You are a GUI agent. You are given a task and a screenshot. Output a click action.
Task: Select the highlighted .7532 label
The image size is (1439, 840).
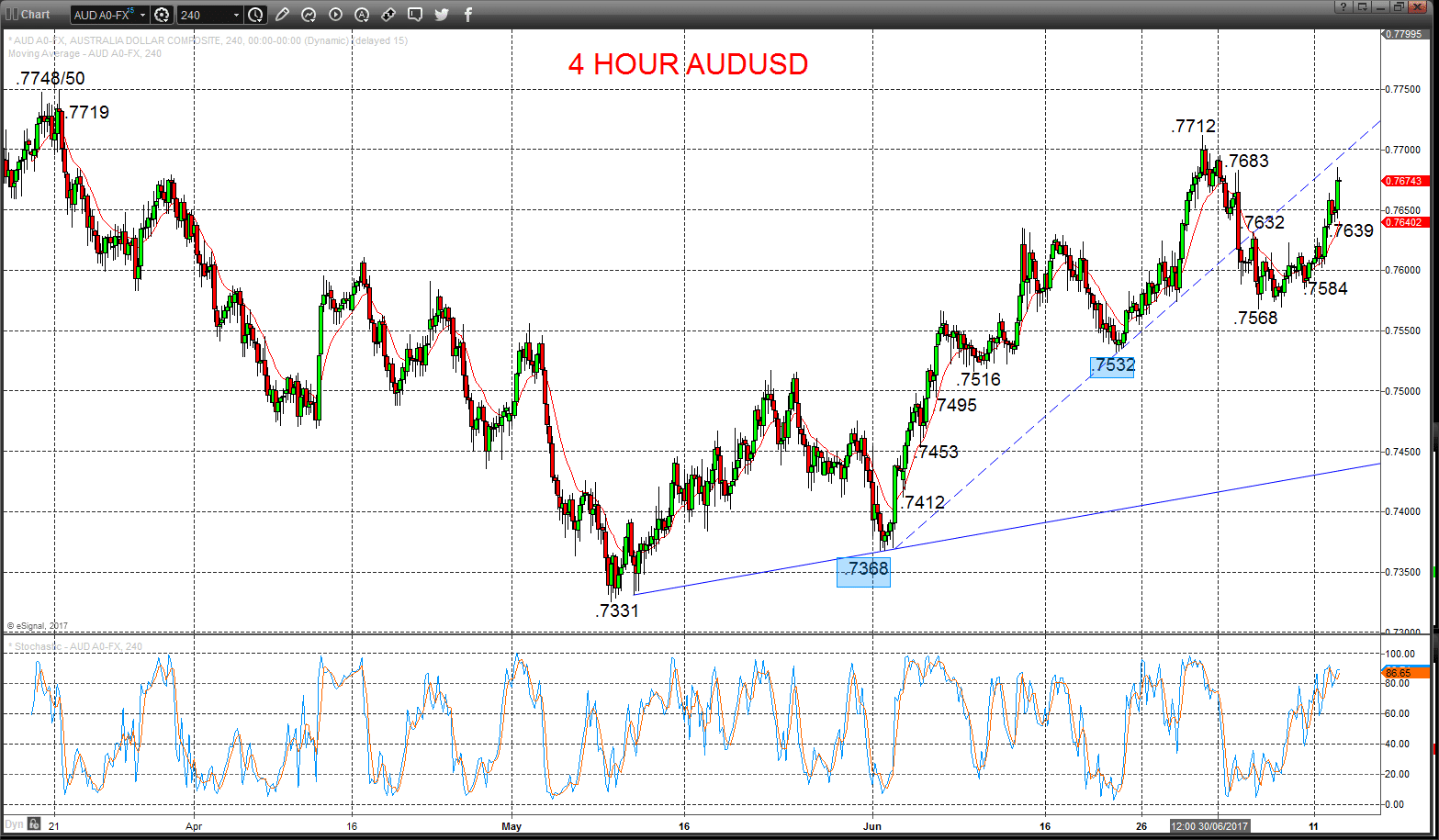point(1112,365)
